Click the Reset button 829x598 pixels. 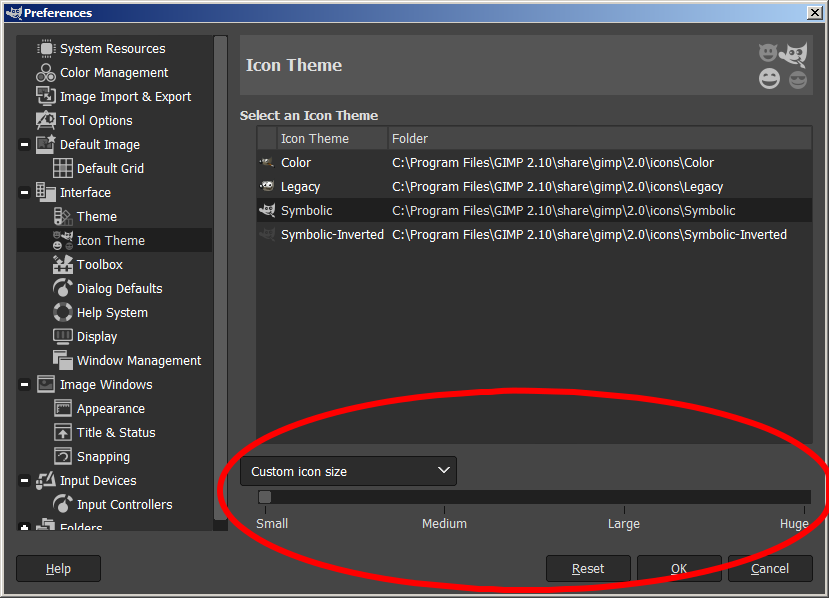click(588, 568)
